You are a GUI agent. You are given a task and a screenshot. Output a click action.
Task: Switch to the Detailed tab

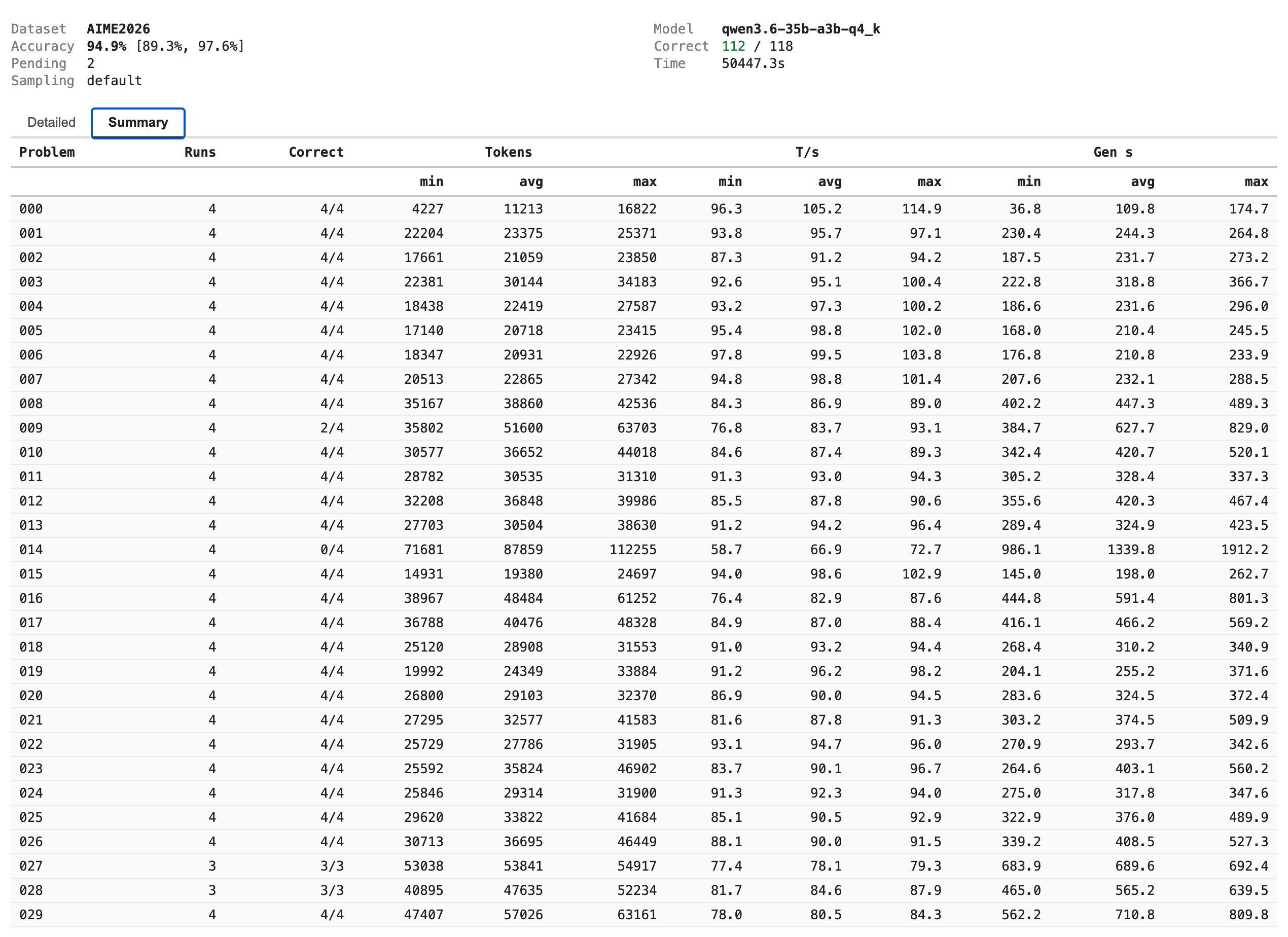[x=51, y=123]
